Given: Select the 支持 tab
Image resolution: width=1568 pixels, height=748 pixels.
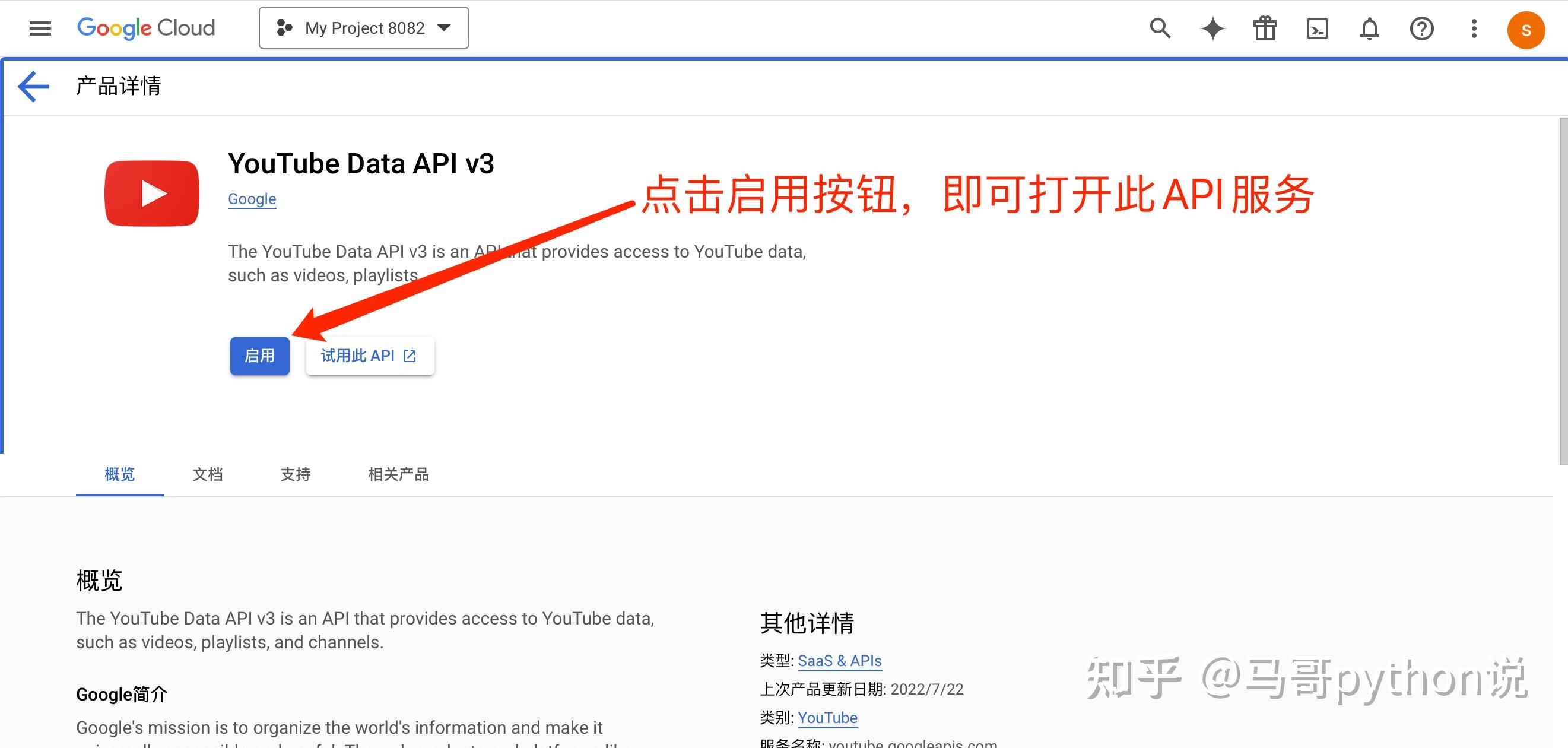Looking at the screenshot, I should pos(296,474).
